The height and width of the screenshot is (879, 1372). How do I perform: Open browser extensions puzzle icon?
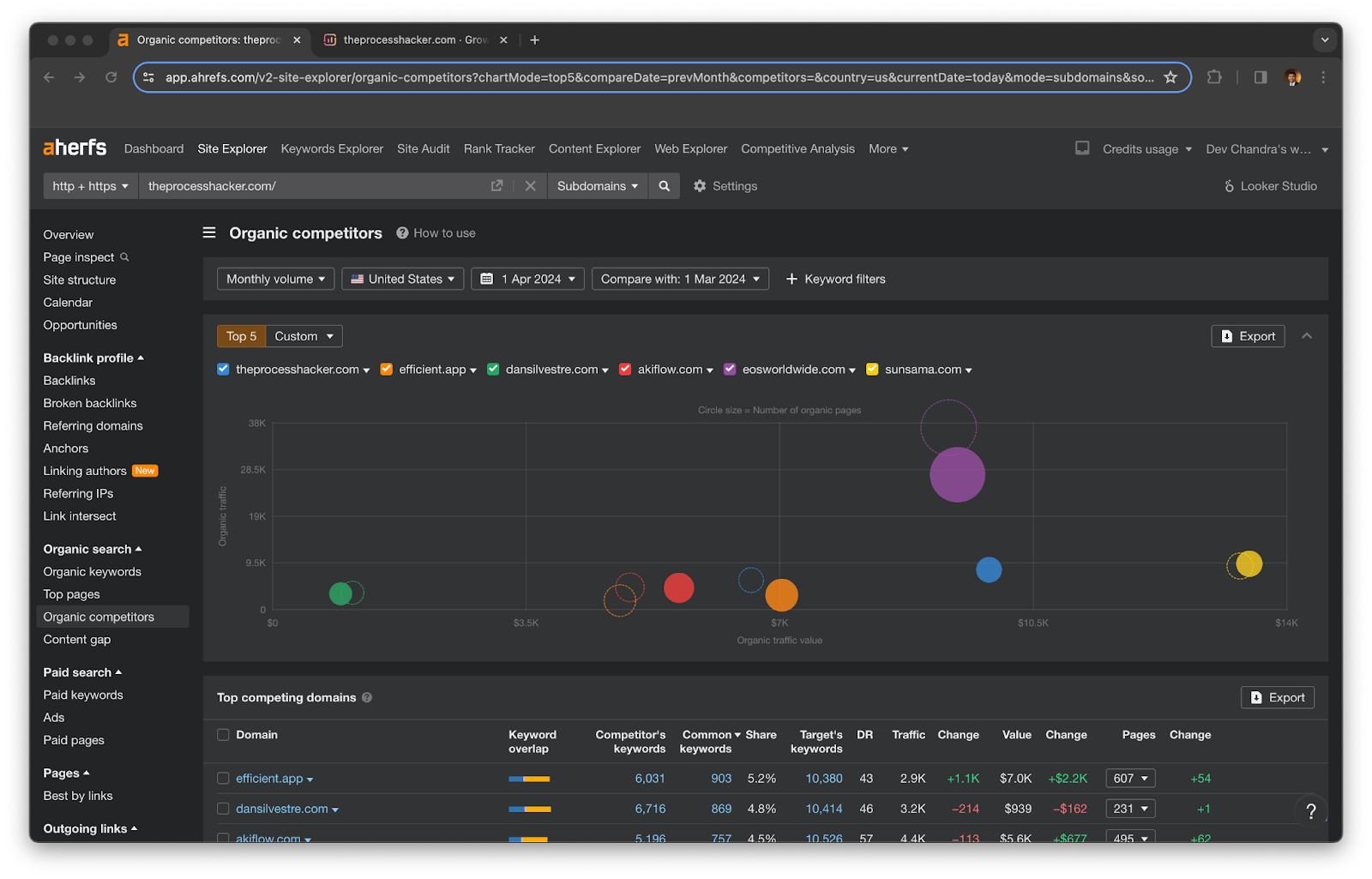click(1214, 77)
